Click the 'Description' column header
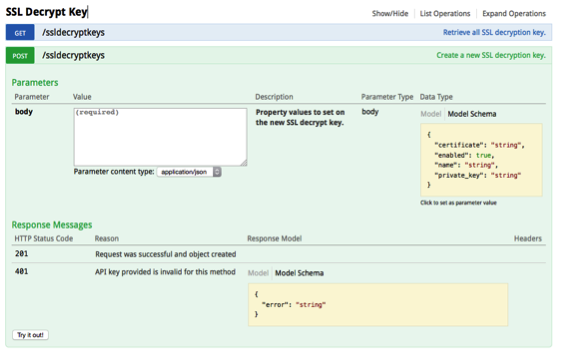Viewport: 563px width, 360px height. pyautogui.click(x=274, y=97)
